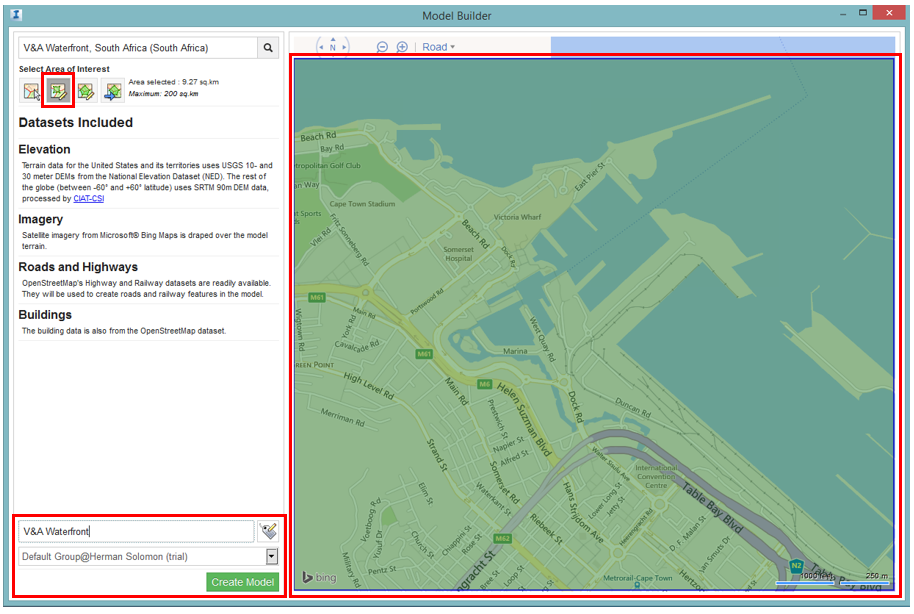Screen dimensions: 914x614
Task: Click the Area selected 9.27 sq.km text
Action: click(174, 82)
